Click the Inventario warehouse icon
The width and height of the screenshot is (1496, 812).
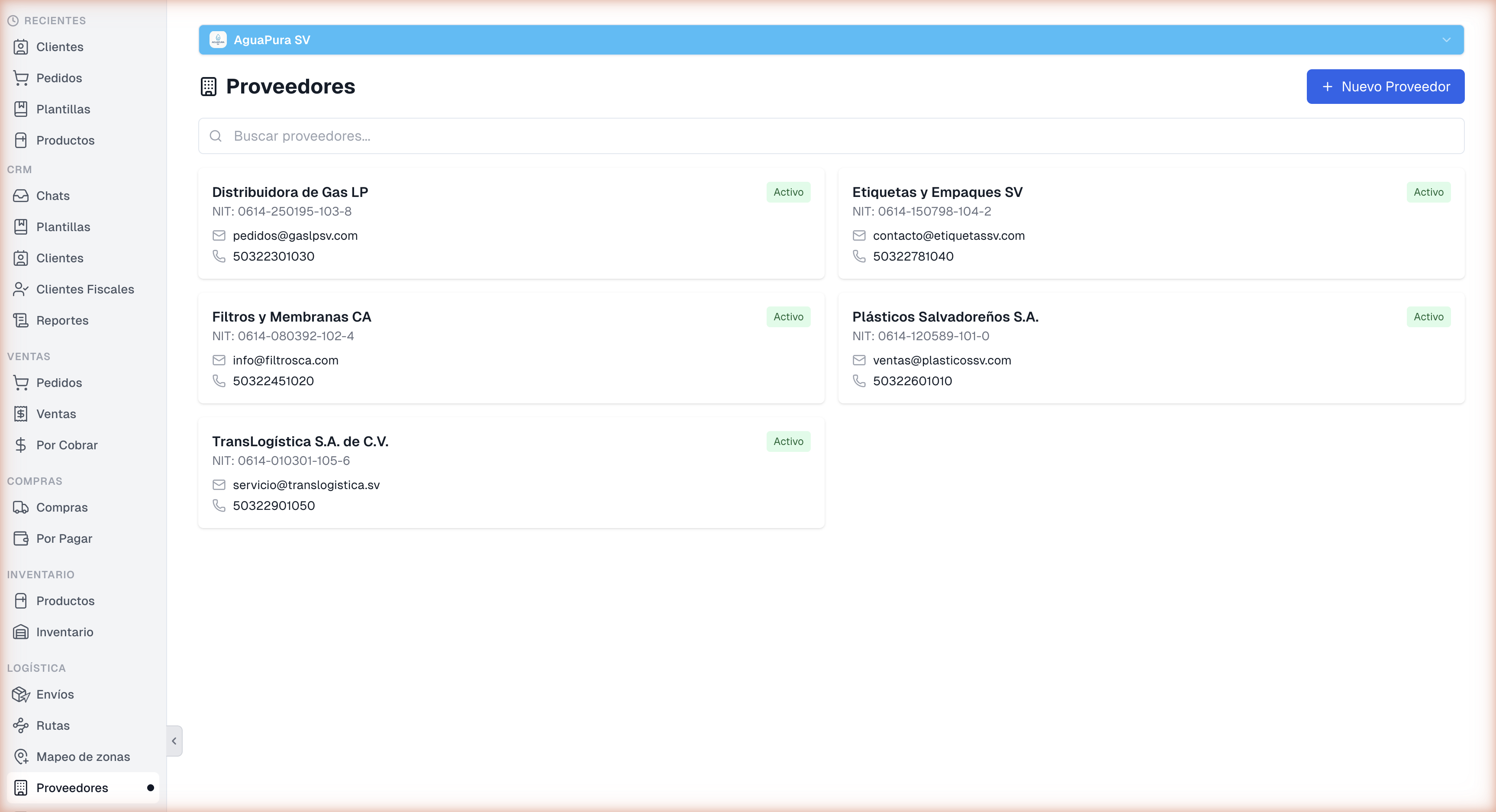point(21,632)
